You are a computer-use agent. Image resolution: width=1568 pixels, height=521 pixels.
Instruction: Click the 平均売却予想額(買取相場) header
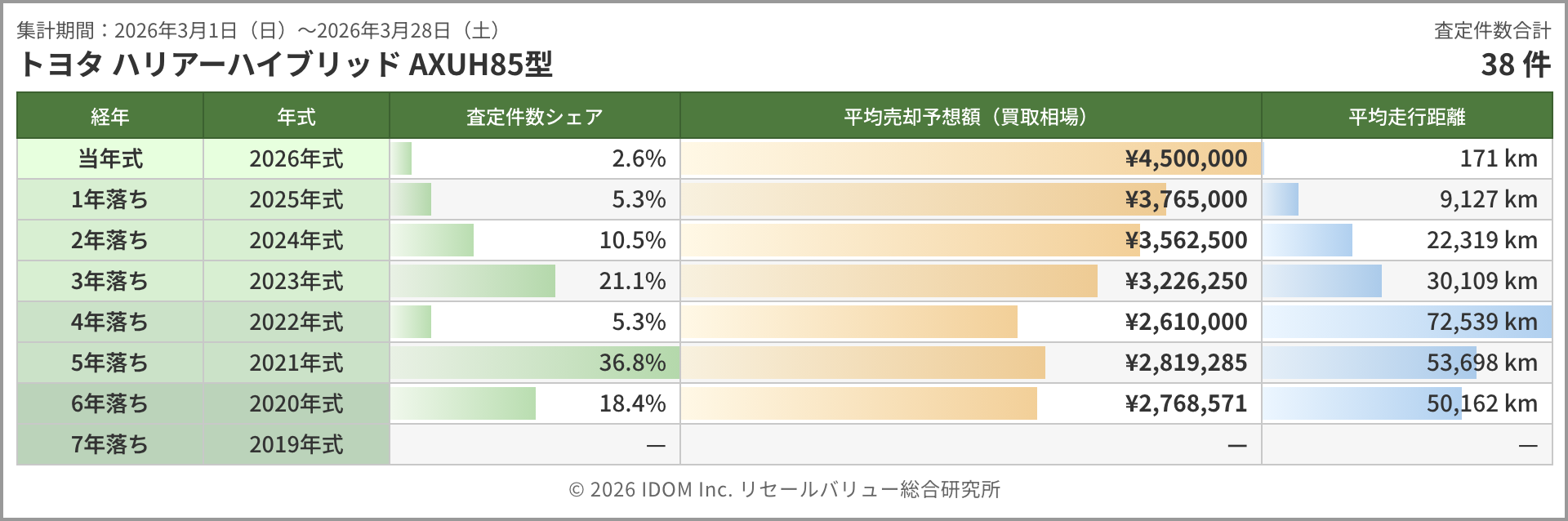[x=970, y=117]
